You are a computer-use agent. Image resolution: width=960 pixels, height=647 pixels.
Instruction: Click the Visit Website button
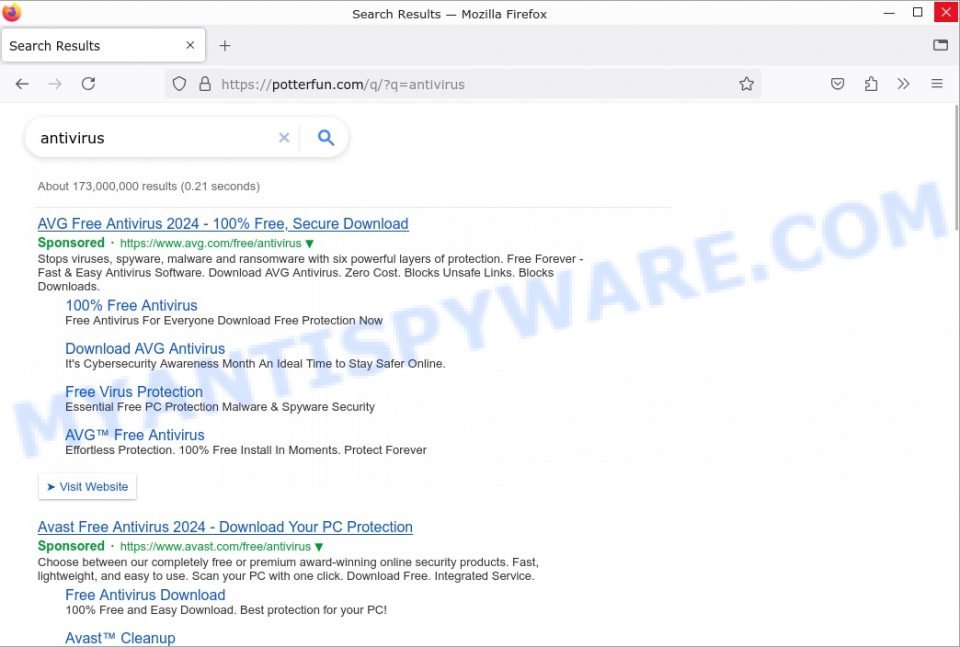pyautogui.click(x=88, y=487)
